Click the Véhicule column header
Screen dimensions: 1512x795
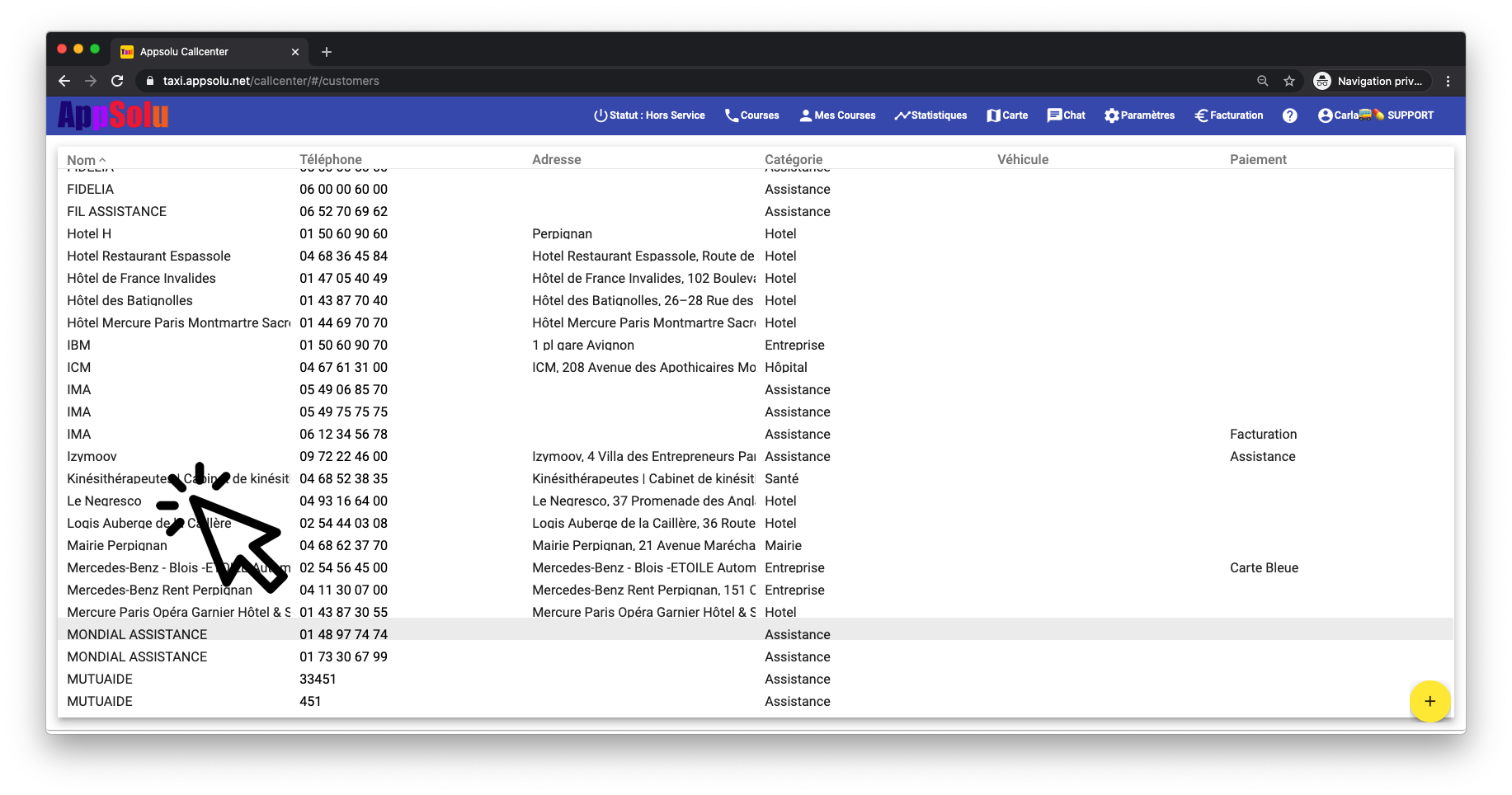[x=1023, y=160]
